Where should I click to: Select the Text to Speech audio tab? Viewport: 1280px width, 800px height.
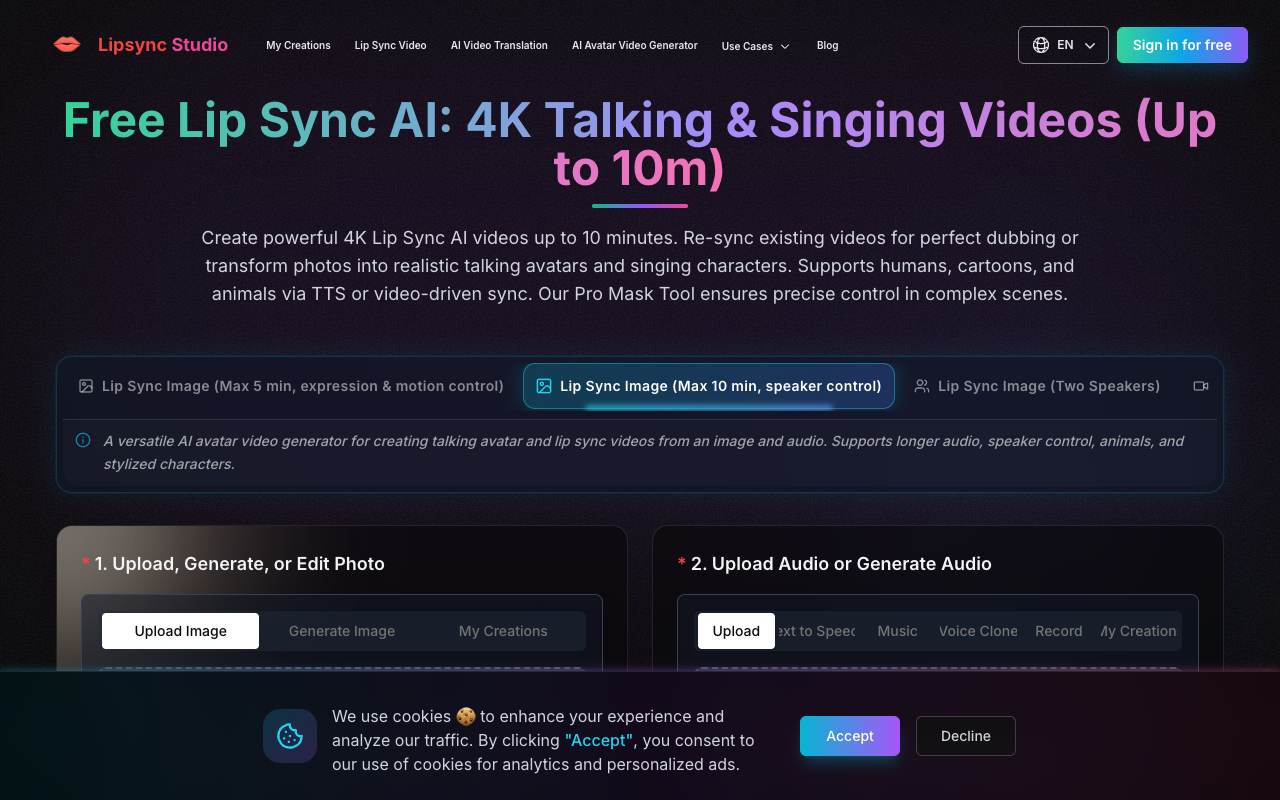[816, 631]
